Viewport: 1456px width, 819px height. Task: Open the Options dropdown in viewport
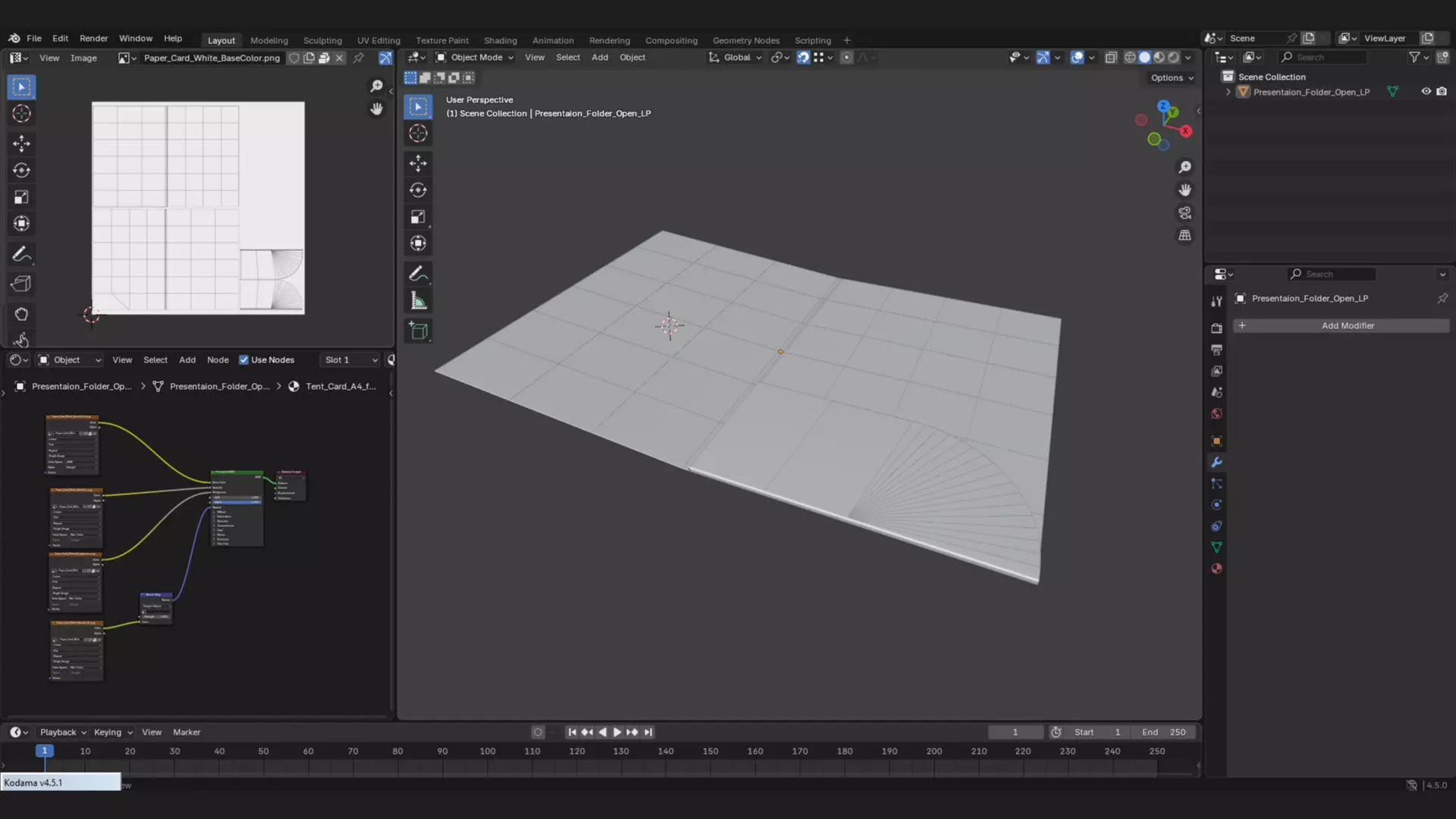point(1172,78)
